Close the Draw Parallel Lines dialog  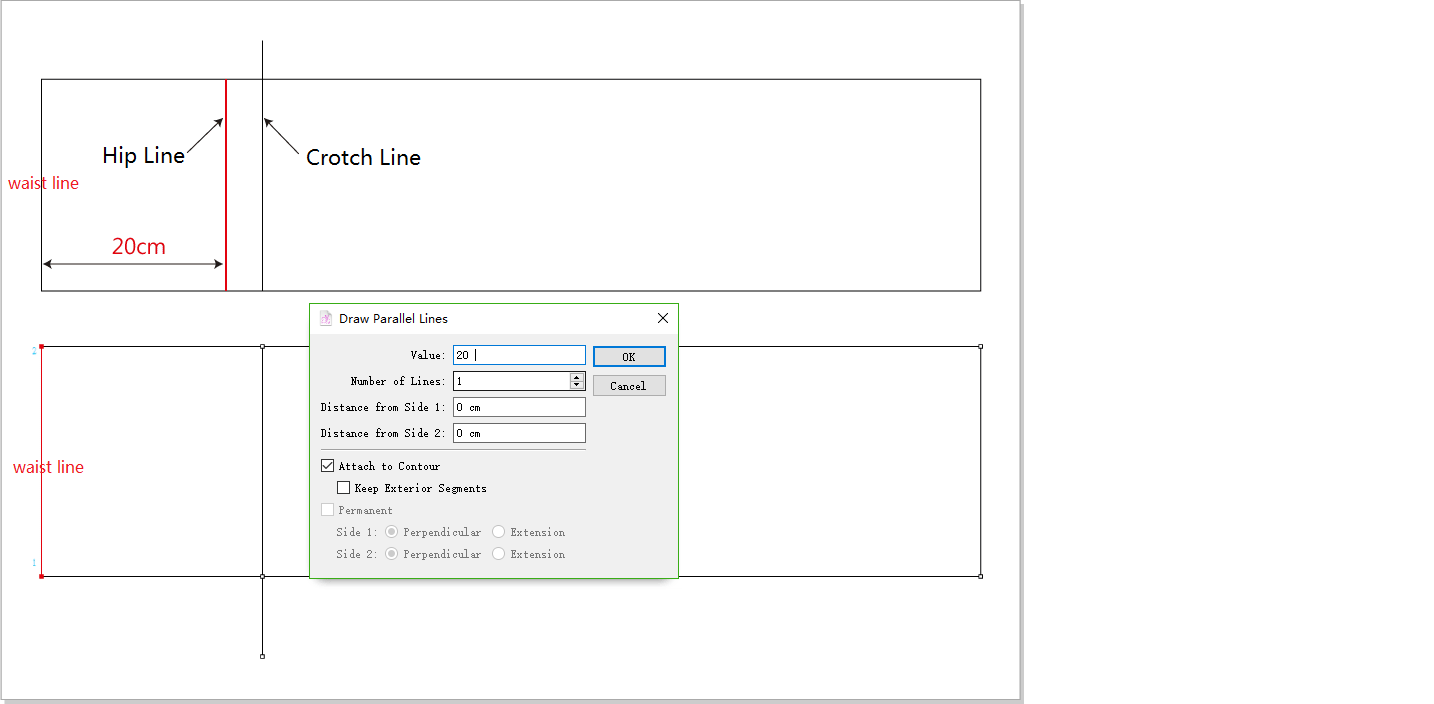(x=662, y=319)
